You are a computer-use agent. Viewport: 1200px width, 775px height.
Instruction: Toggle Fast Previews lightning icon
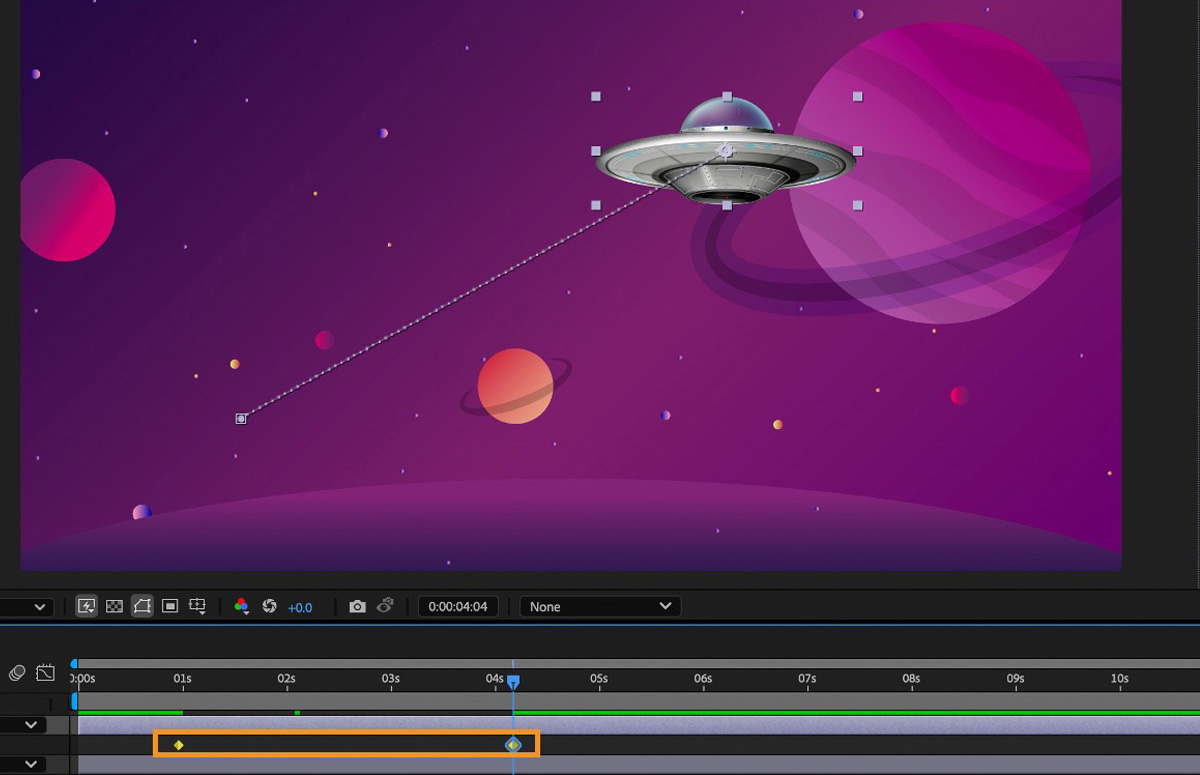[87, 606]
